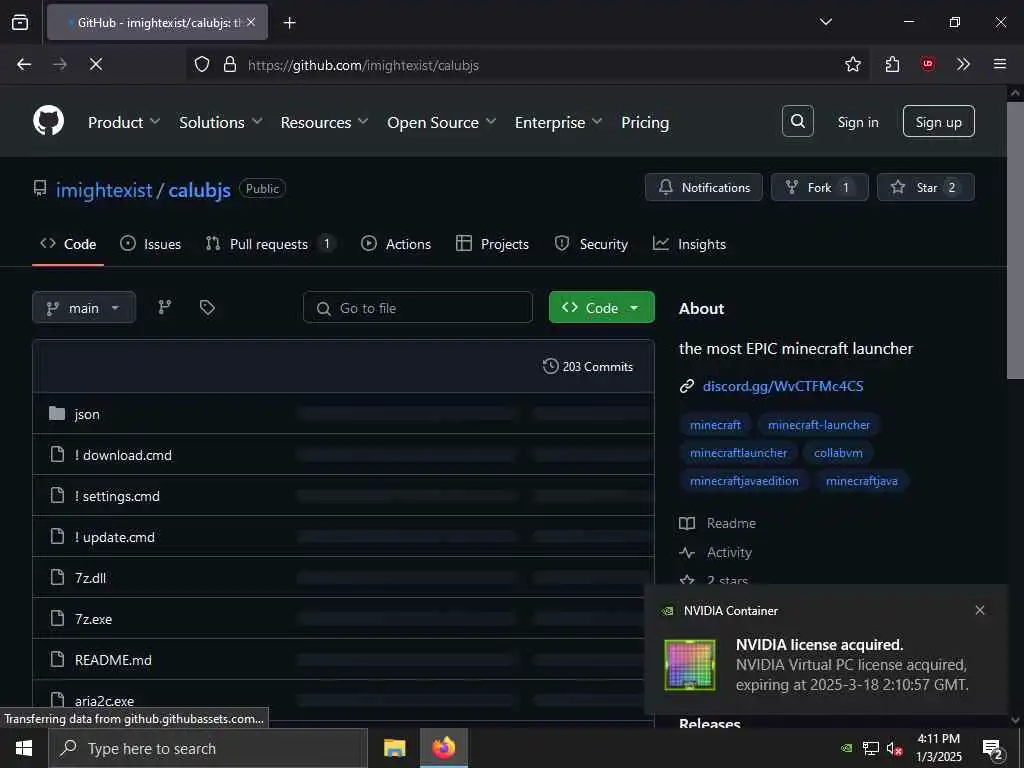Open the Windows Start menu
Image resolution: width=1024 pixels, height=768 pixels.
[24, 748]
